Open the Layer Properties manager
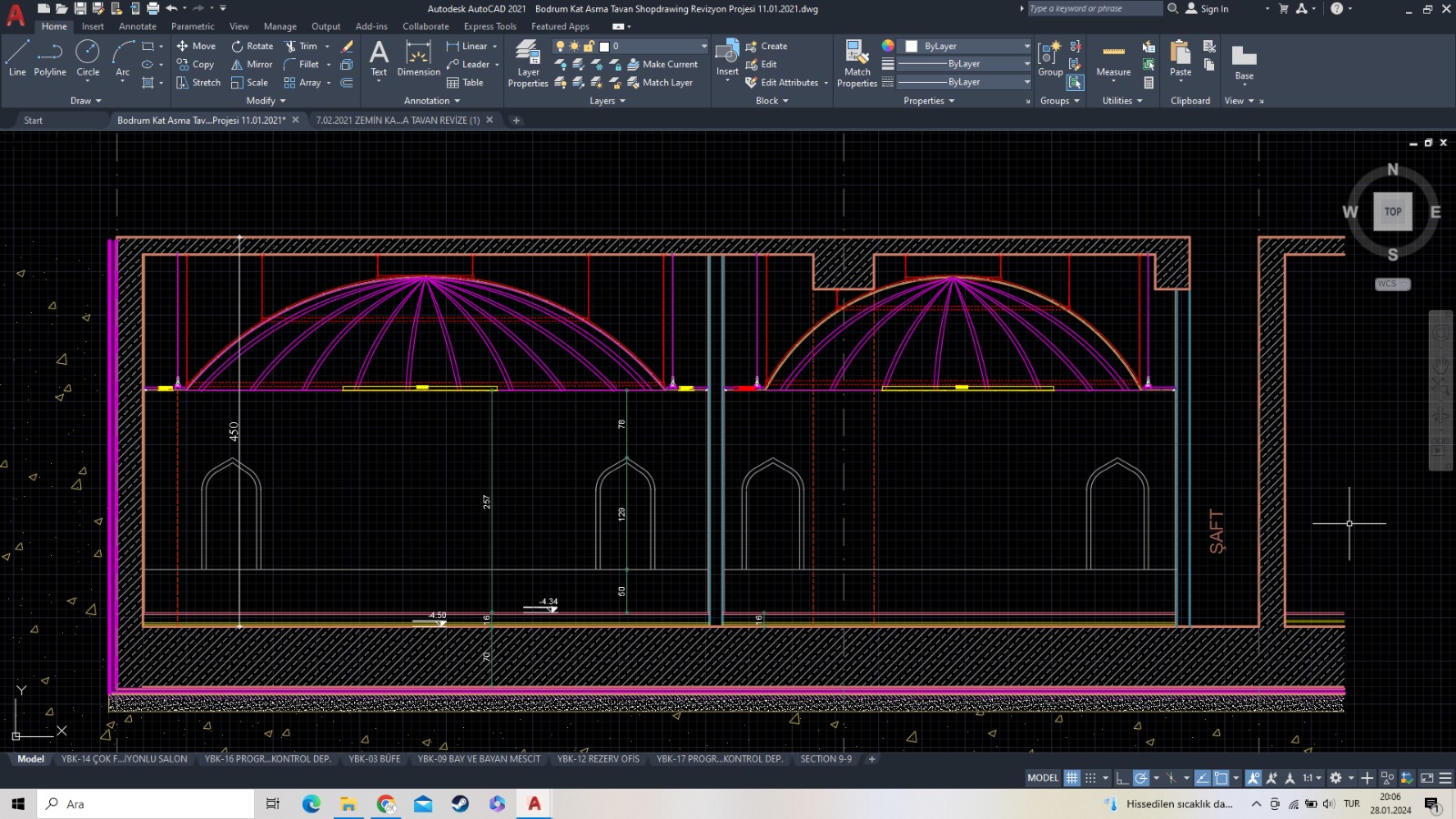 coord(528,63)
